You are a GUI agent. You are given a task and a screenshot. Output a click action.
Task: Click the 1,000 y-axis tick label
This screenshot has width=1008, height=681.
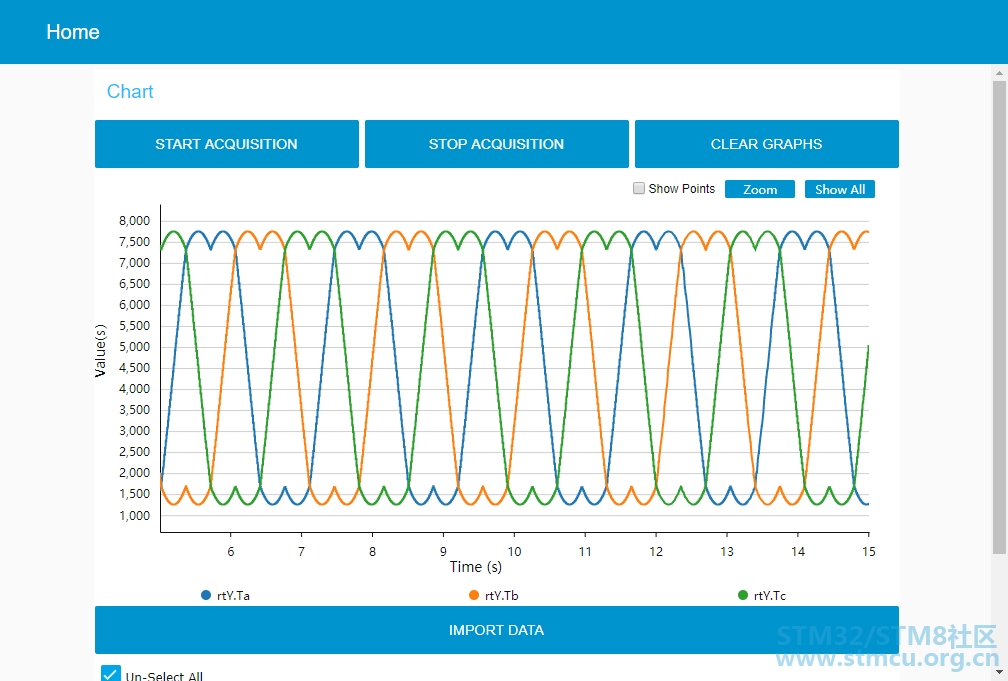point(134,516)
